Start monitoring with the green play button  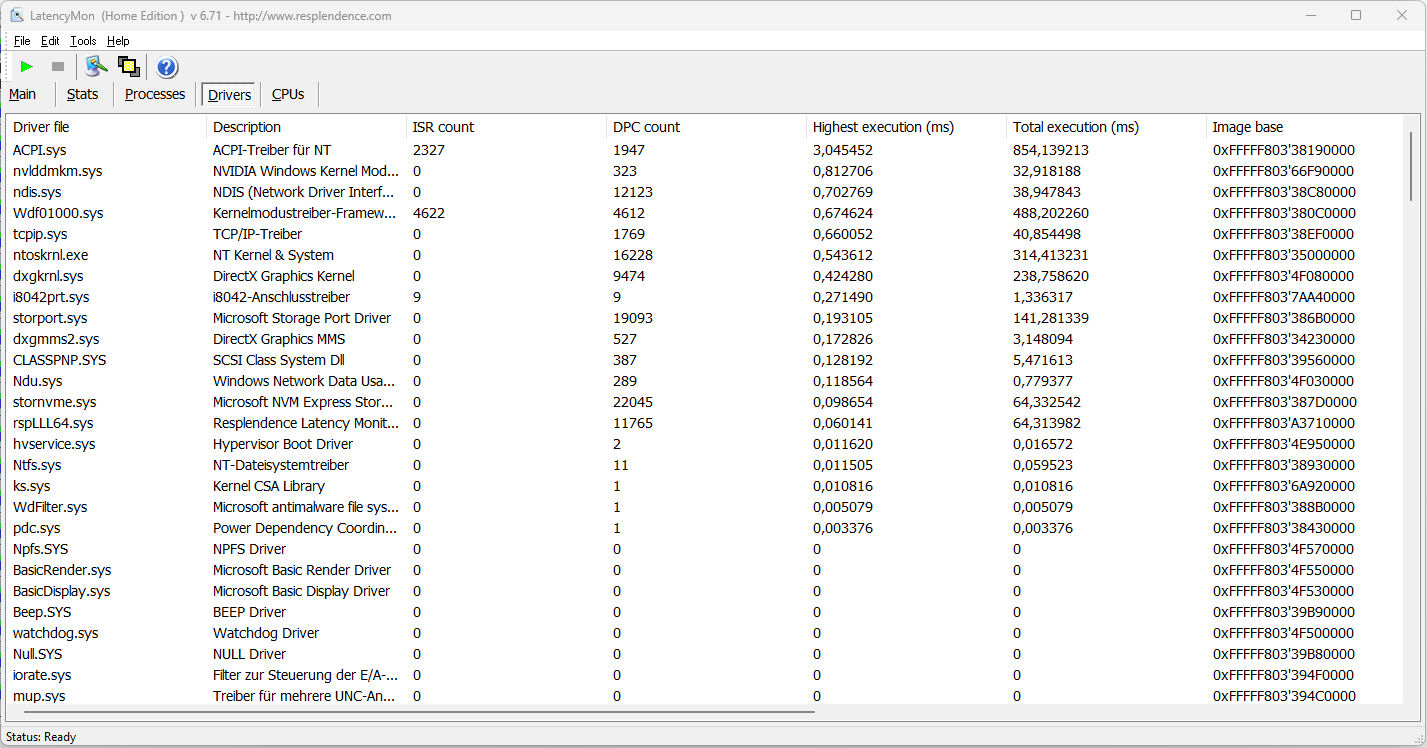27,67
